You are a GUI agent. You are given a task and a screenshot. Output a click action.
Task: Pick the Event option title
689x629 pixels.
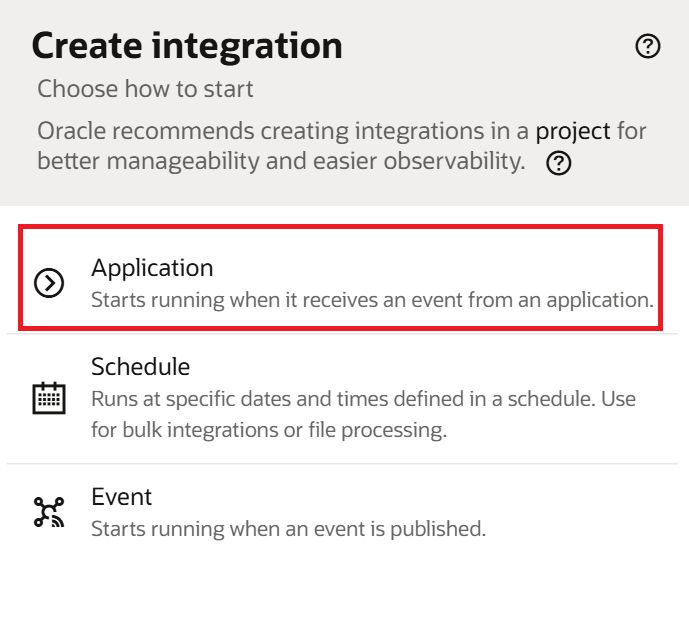point(121,497)
